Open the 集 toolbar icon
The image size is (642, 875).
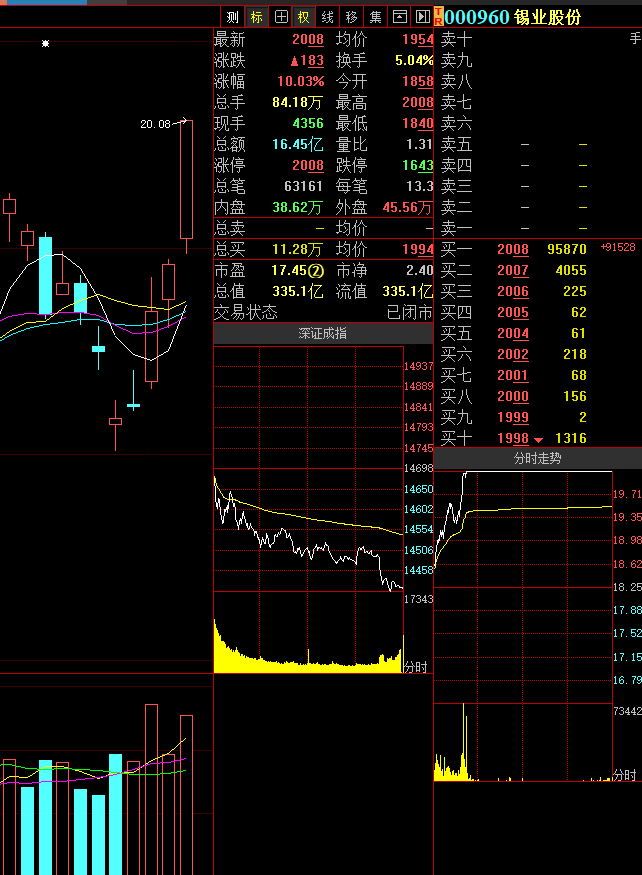pyautogui.click(x=375, y=17)
